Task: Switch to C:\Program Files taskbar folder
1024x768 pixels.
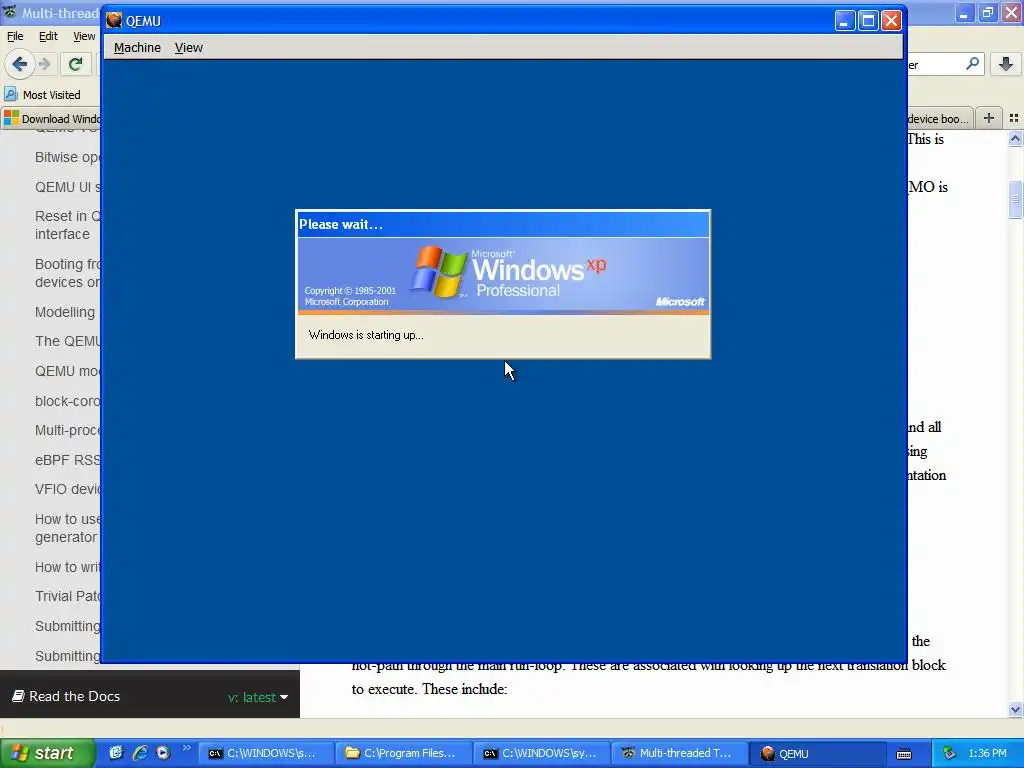Action: [403, 753]
